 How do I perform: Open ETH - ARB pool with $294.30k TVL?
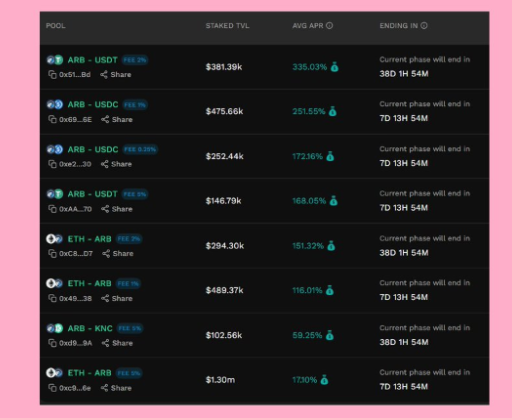[89, 239]
